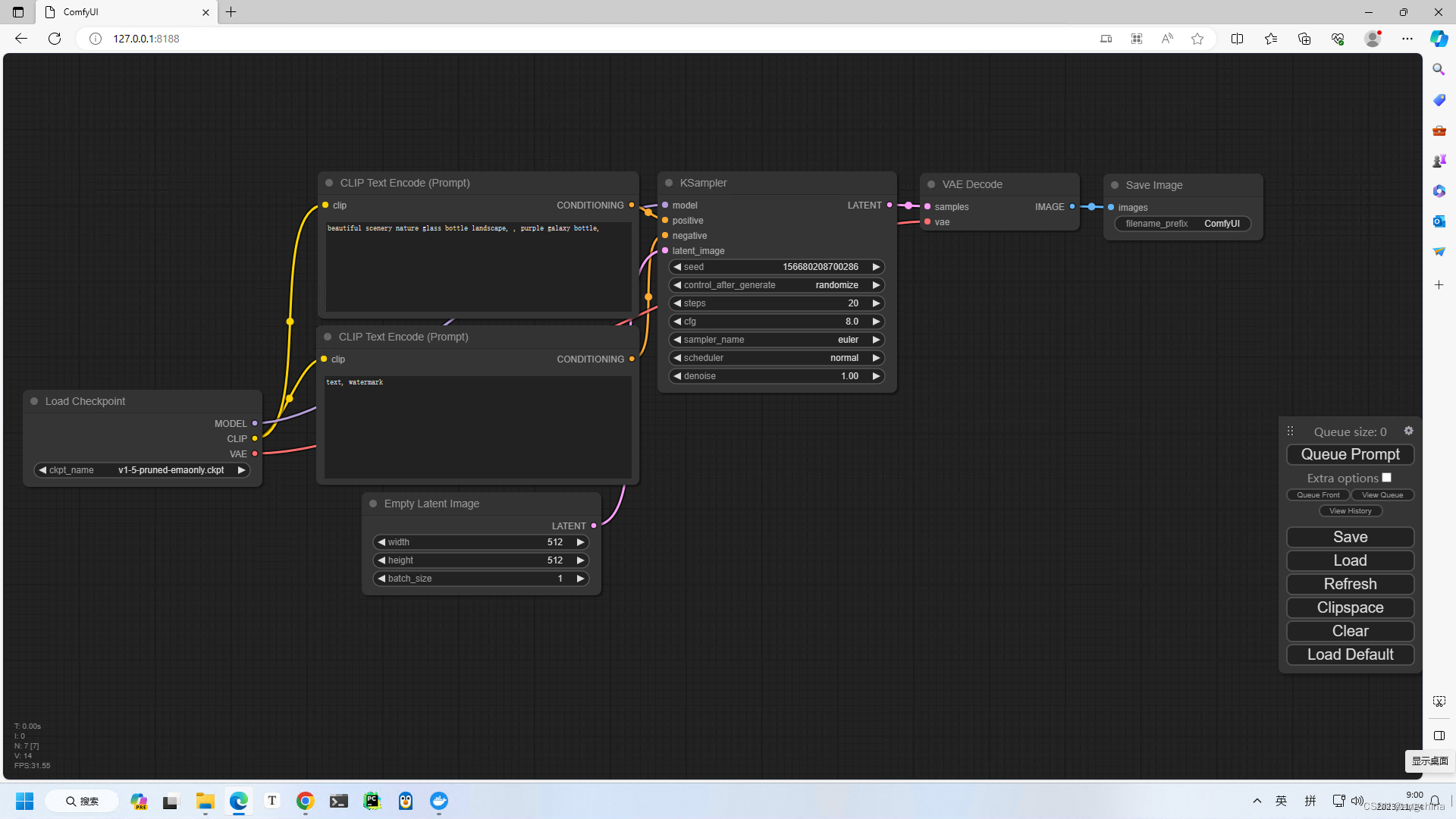Open the scheduler normal selector
The height and width of the screenshot is (819, 1456).
[x=777, y=358]
